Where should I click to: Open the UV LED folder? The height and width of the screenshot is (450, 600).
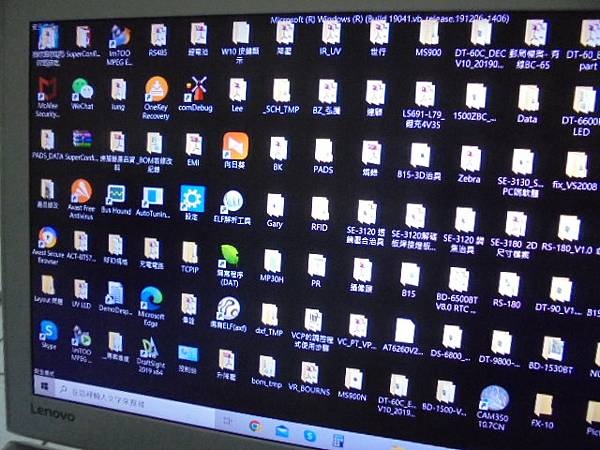82,294
